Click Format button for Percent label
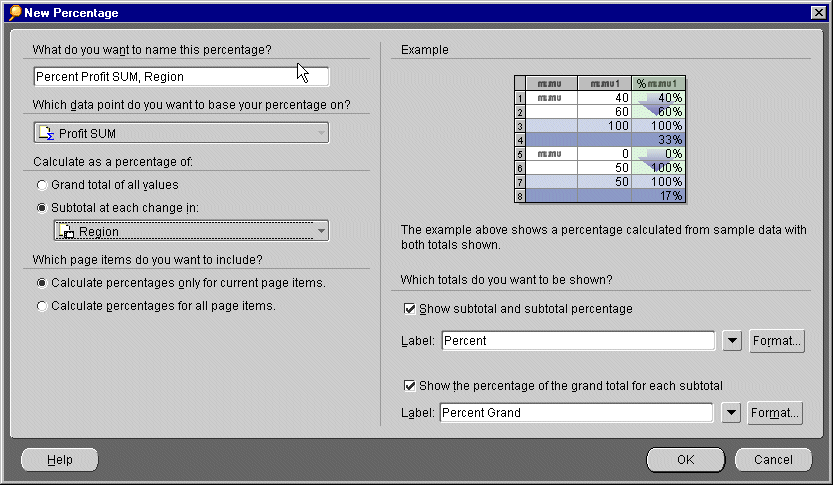The image size is (833, 485). [777, 341]
